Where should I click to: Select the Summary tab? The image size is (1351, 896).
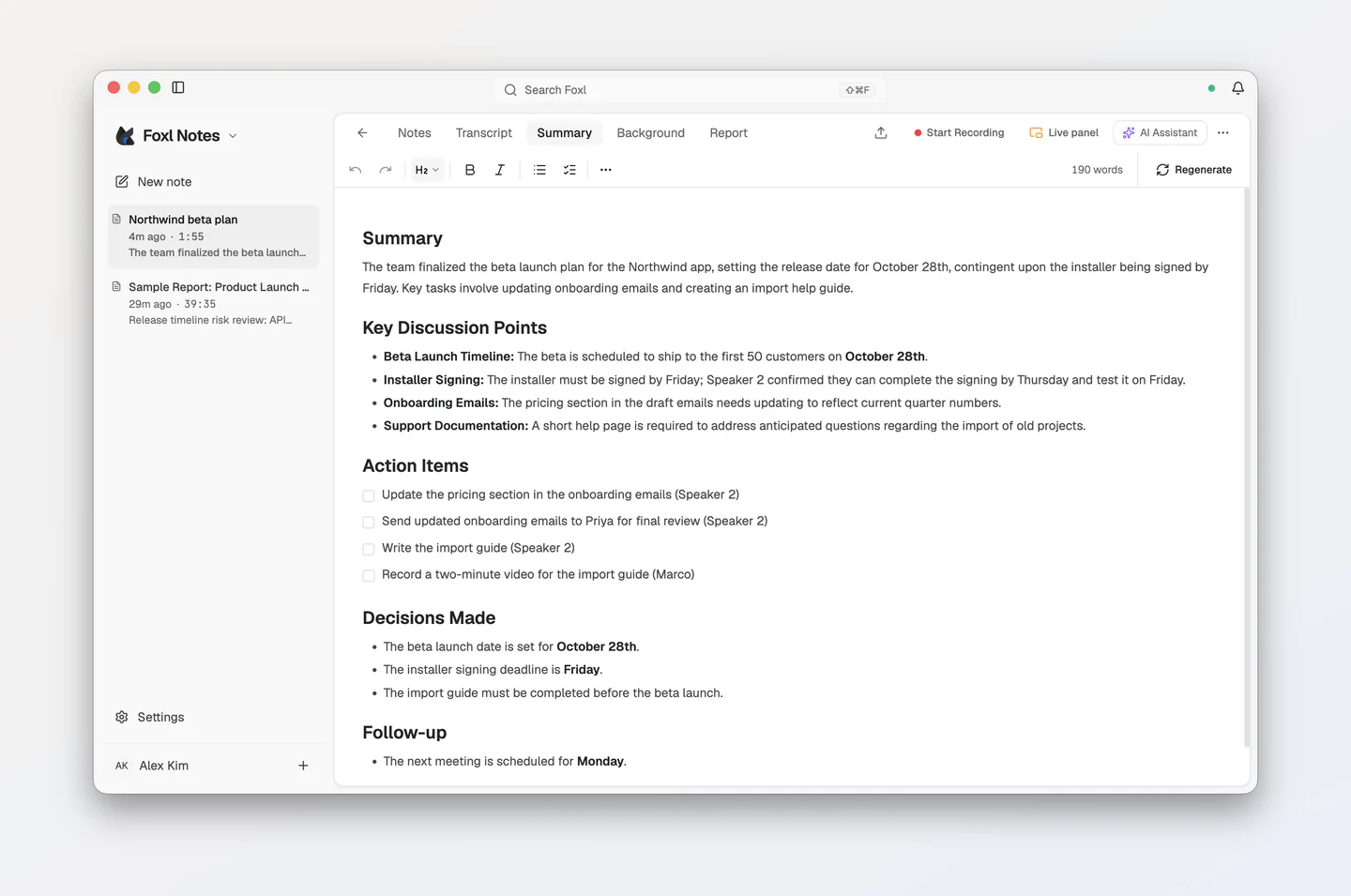565,133
